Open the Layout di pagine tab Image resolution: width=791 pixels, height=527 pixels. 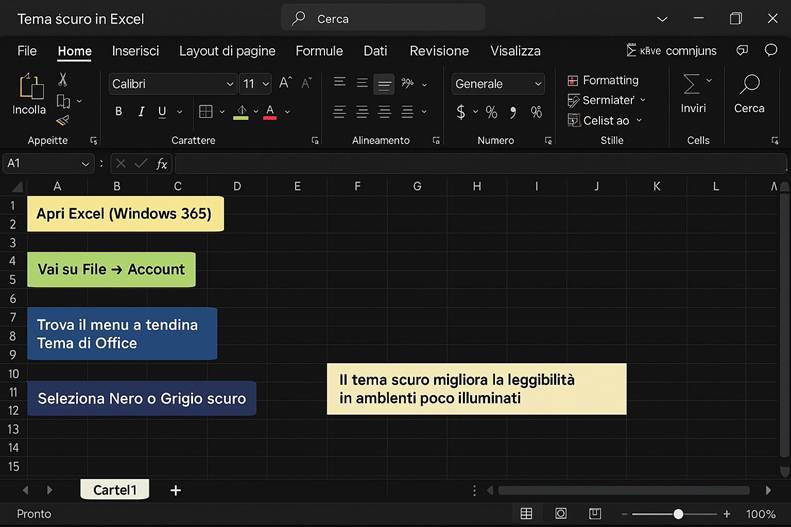click(227, 51)
